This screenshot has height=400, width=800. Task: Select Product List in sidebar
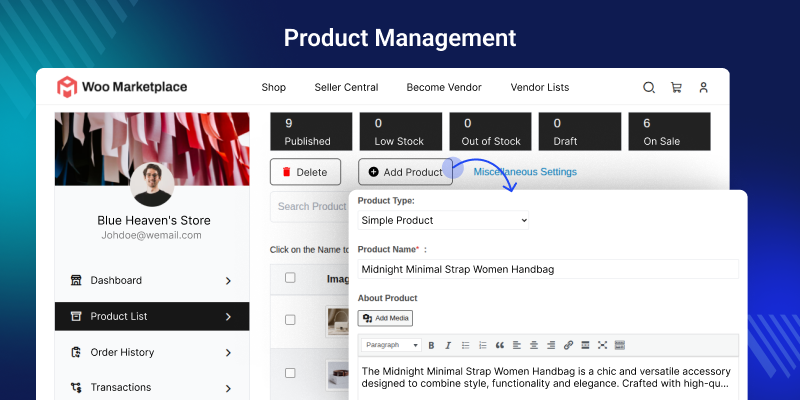tap(152, 316)
